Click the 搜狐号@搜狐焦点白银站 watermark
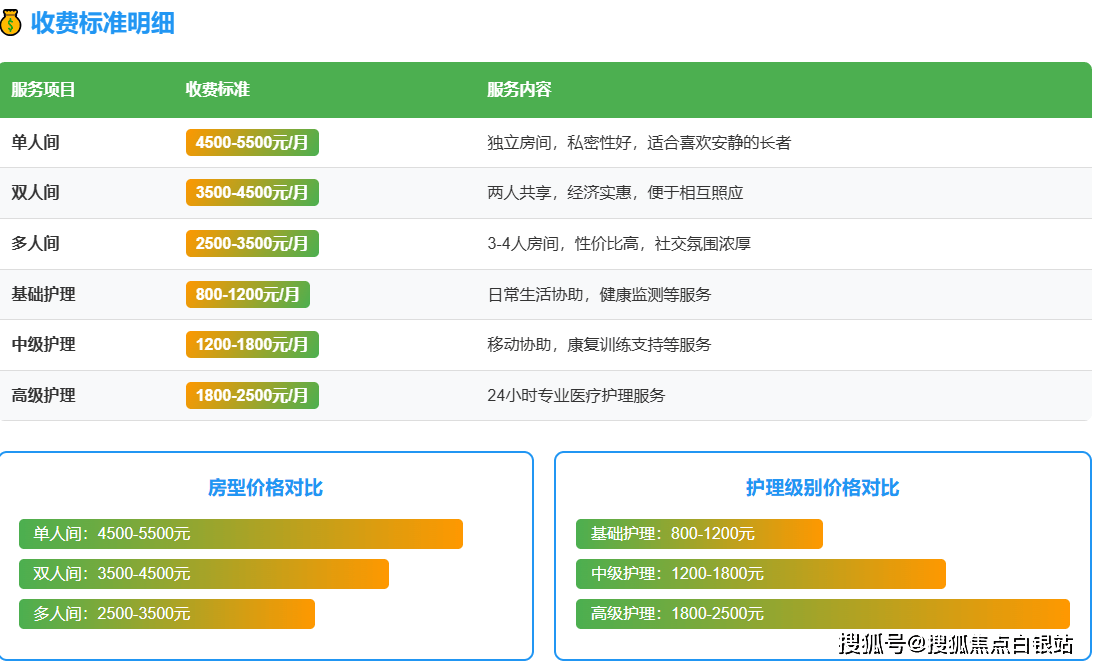 [x=955, y=644]
